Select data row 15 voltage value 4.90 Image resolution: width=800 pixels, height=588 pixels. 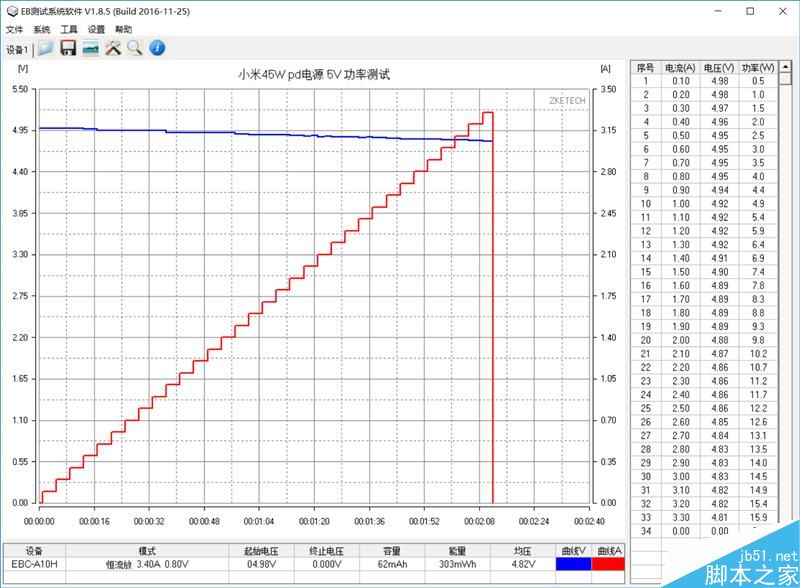pyautogui.click(x=719, y=272)
